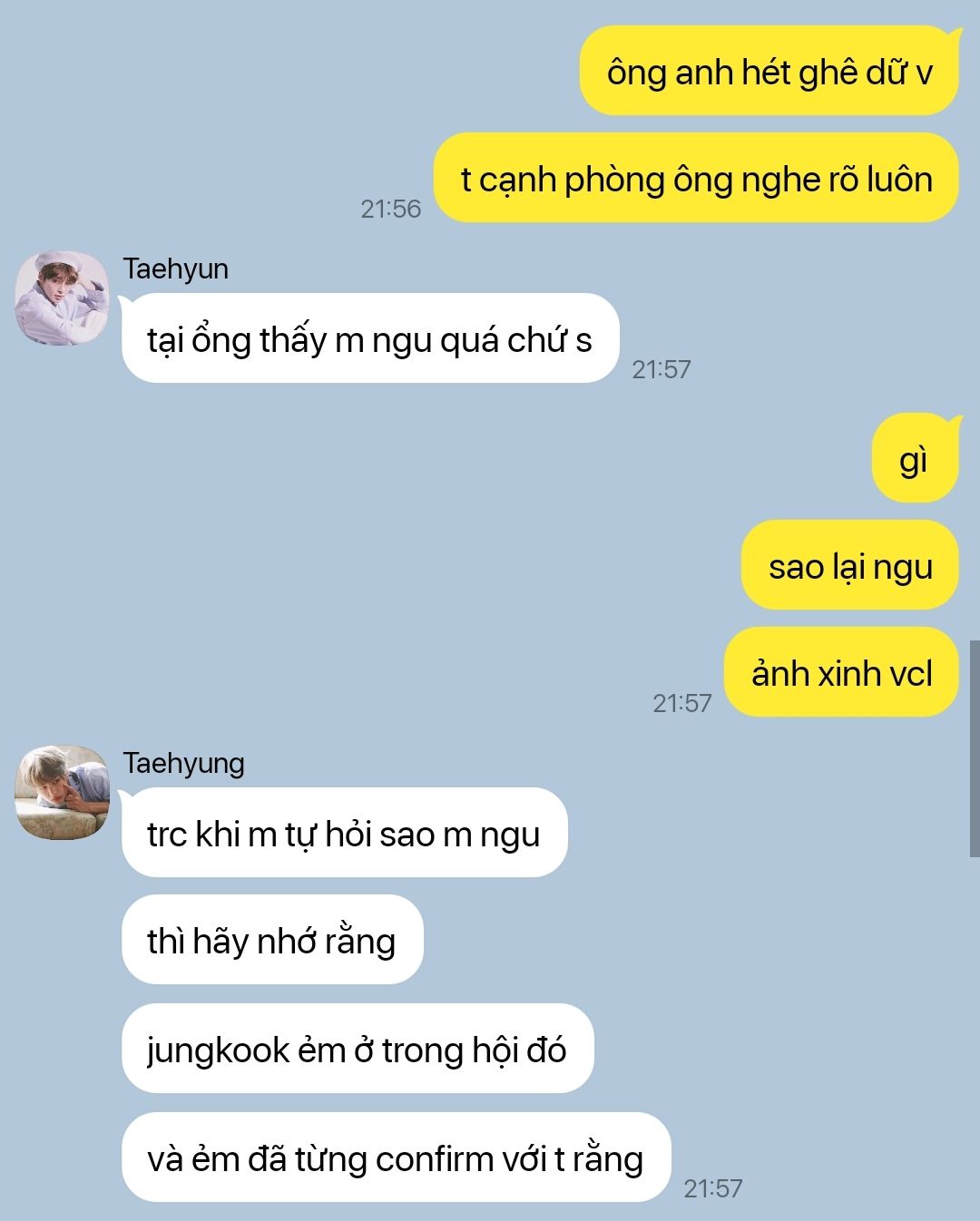Tap the sender name Taehyung
The width and height of the screenshot is (980, 1221).
(183, 764)
